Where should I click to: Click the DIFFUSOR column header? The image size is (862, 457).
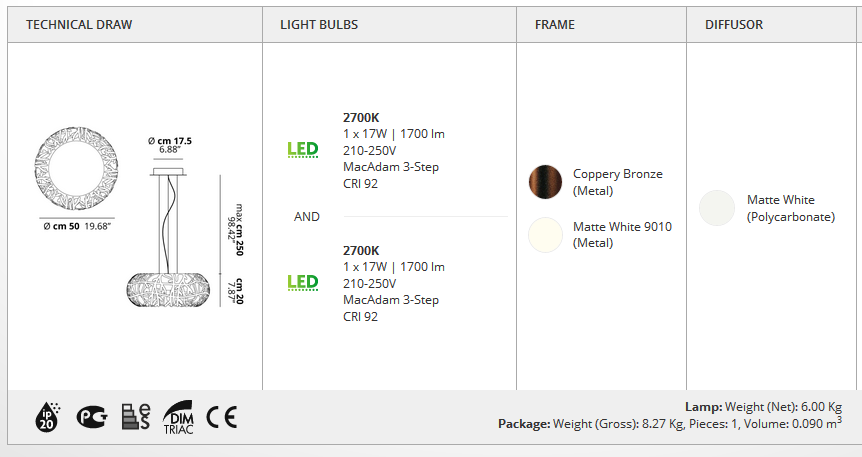point(734,25)
